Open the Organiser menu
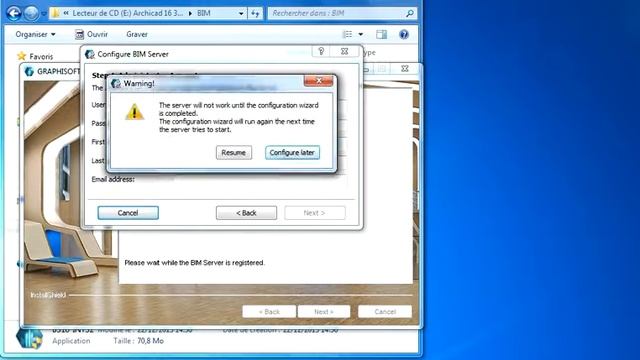This screenshot has width=640, height=360. (35, 34)
